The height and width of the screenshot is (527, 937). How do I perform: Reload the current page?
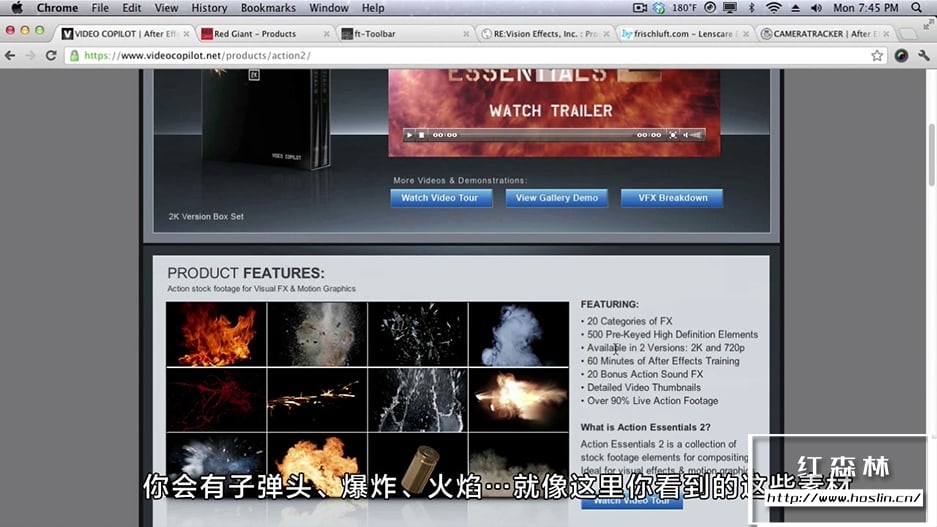click(x=51, y=56)
